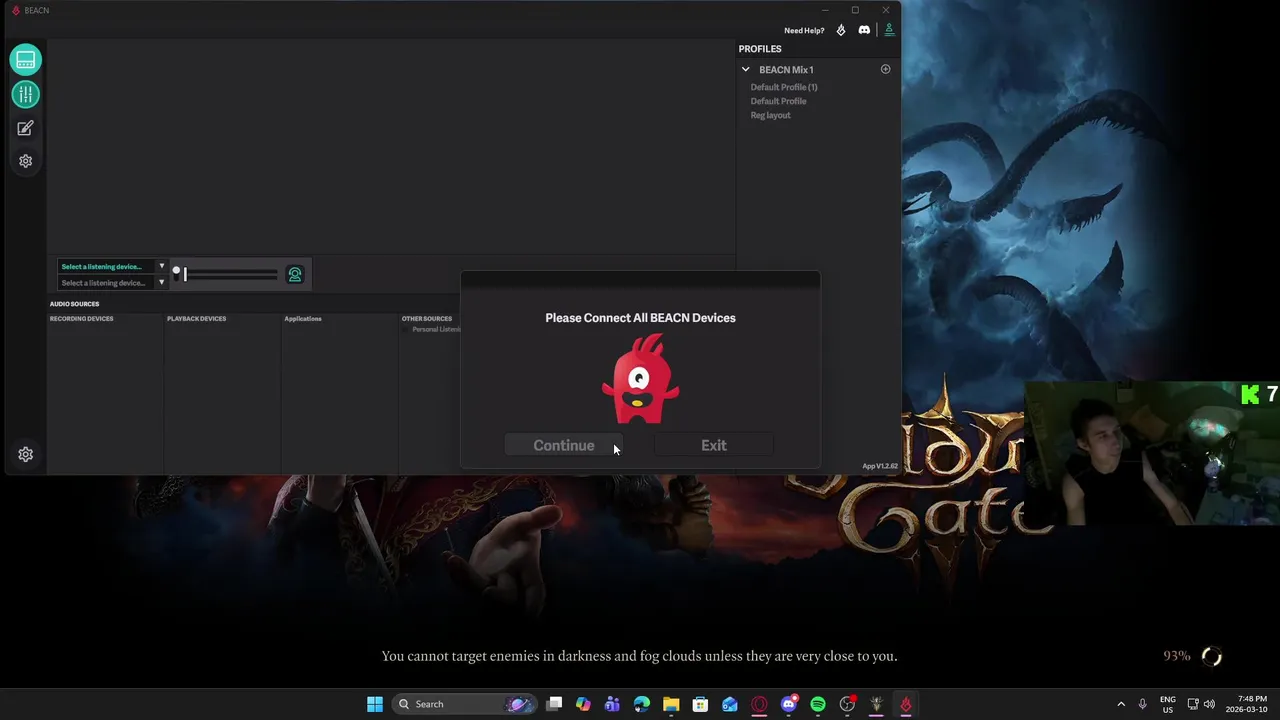Open the volume icon in system tray
Screen dimensions: 1280x720
(1209, 704)
